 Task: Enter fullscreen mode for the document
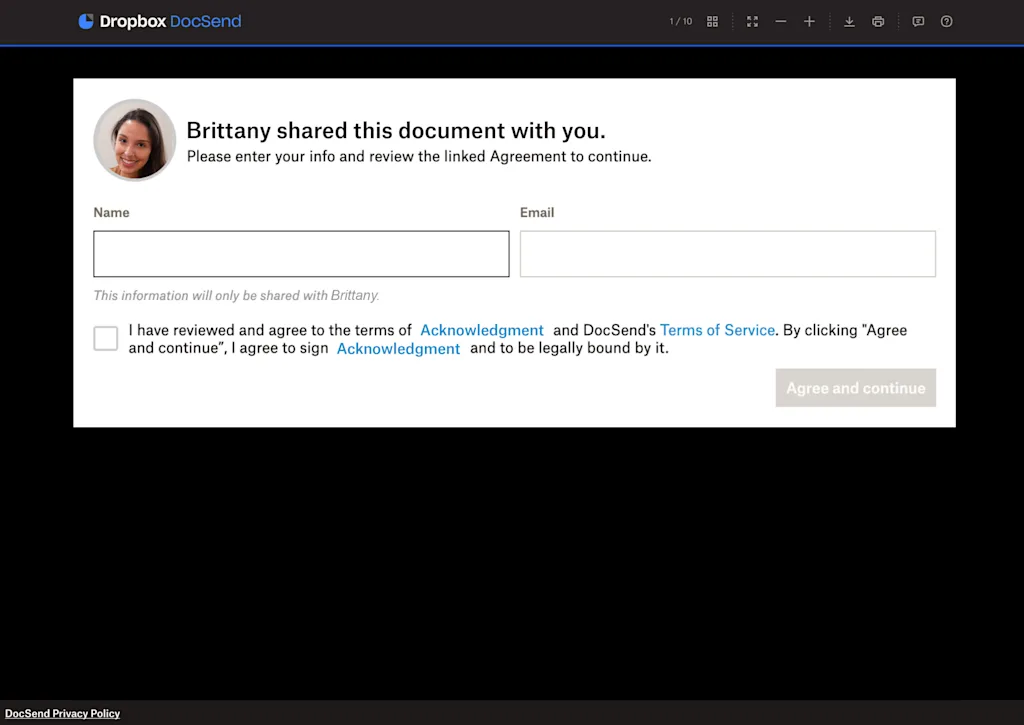click(x=752, y=21)
